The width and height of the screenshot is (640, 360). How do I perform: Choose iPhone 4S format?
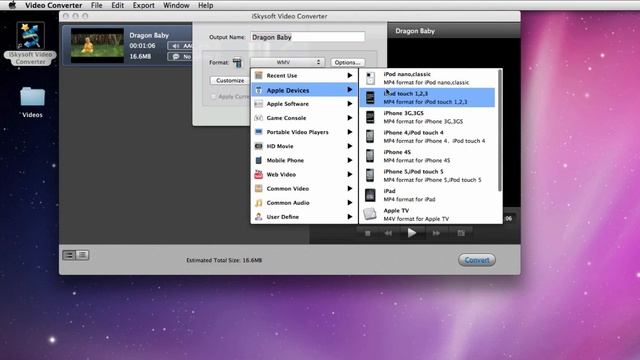[427, 156]
